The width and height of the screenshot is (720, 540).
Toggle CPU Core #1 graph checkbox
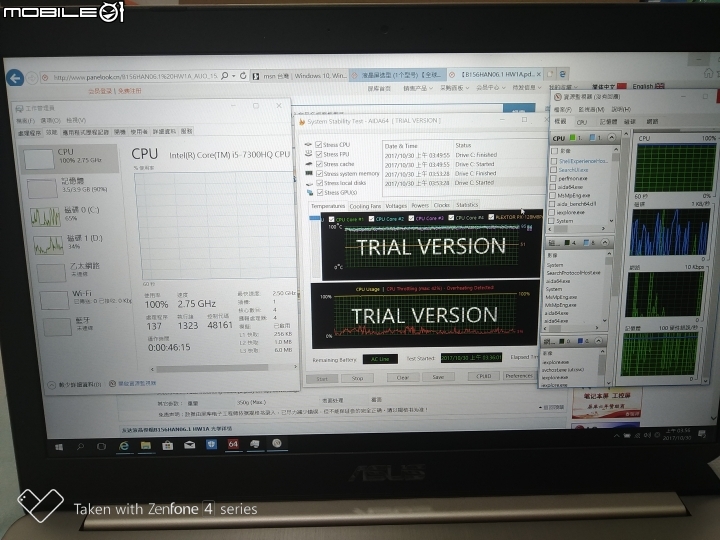tap(331, 219)
